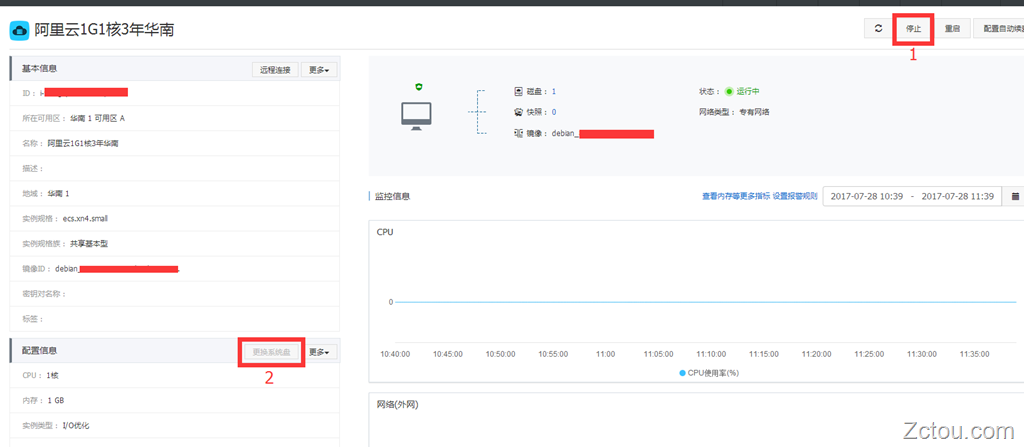Image resolution: width=1024 pixels, height=447 pixels.
Task: Click the CPU usage line in chart
Action: pyautogui.click(x=705, y=302)
